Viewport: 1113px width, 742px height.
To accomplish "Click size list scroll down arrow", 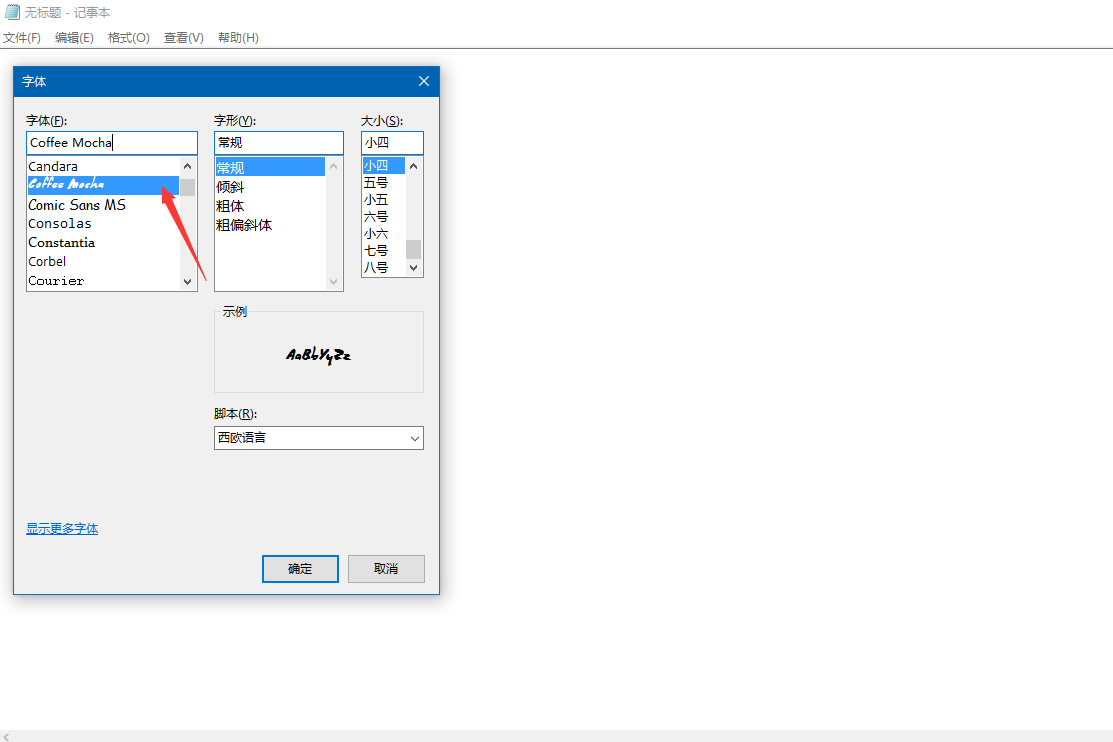I will pos(414,268).
